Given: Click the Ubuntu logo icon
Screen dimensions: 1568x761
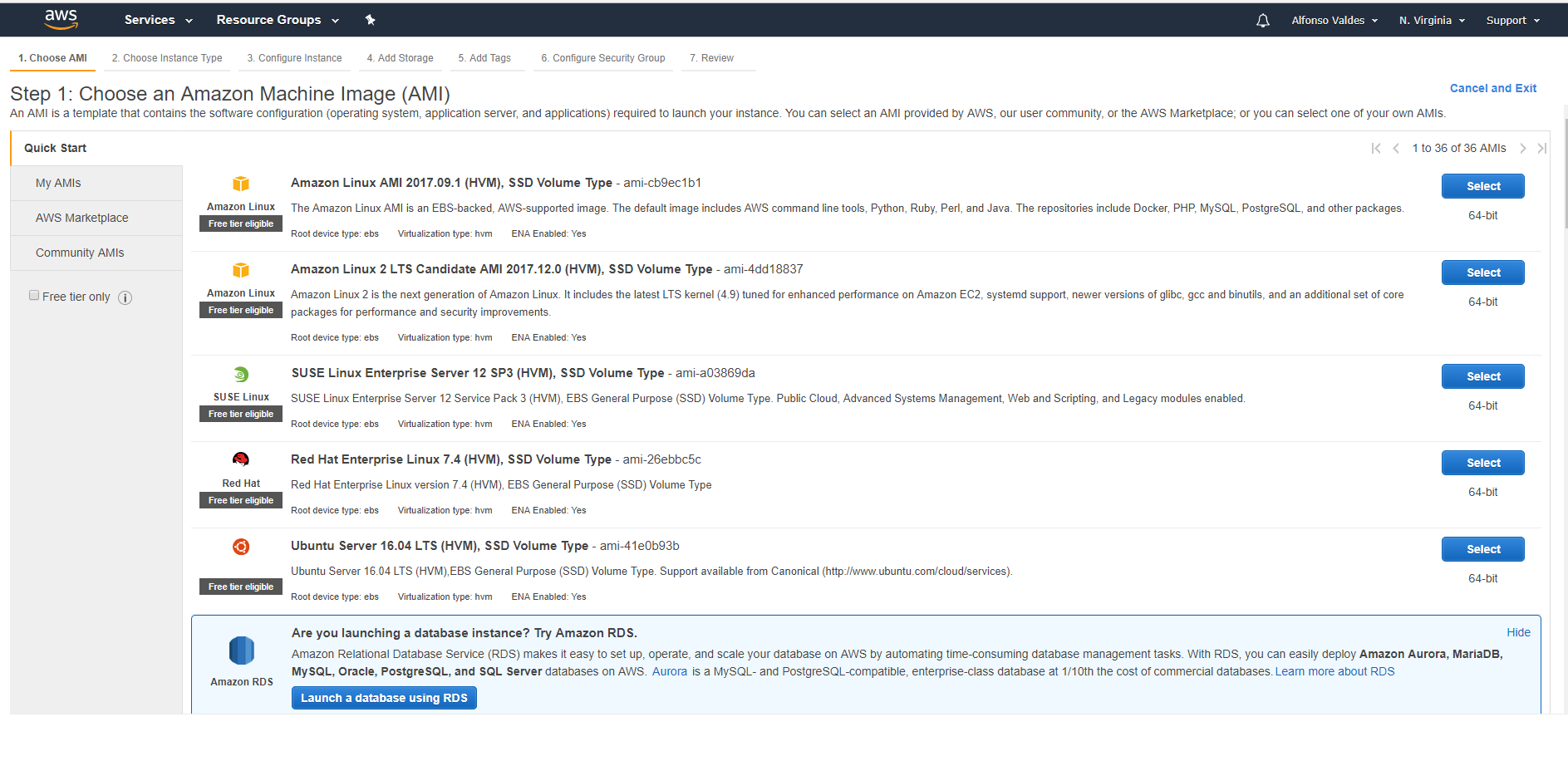Looking at the screenshot, I should click(241, 547).
